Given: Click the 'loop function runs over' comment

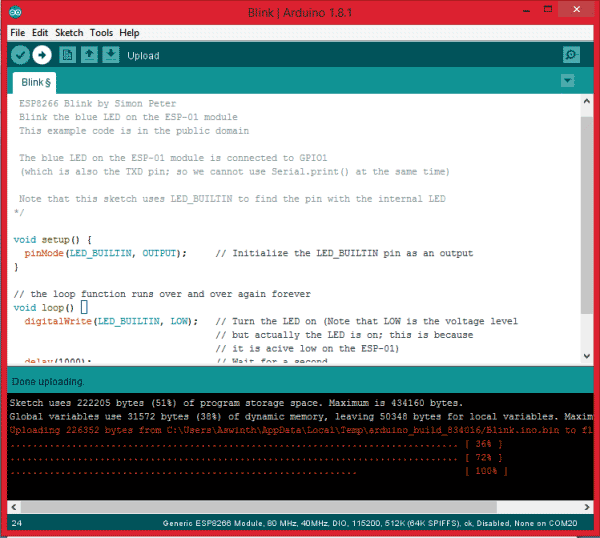Looking at the screenshot, I should click(162, 294).
